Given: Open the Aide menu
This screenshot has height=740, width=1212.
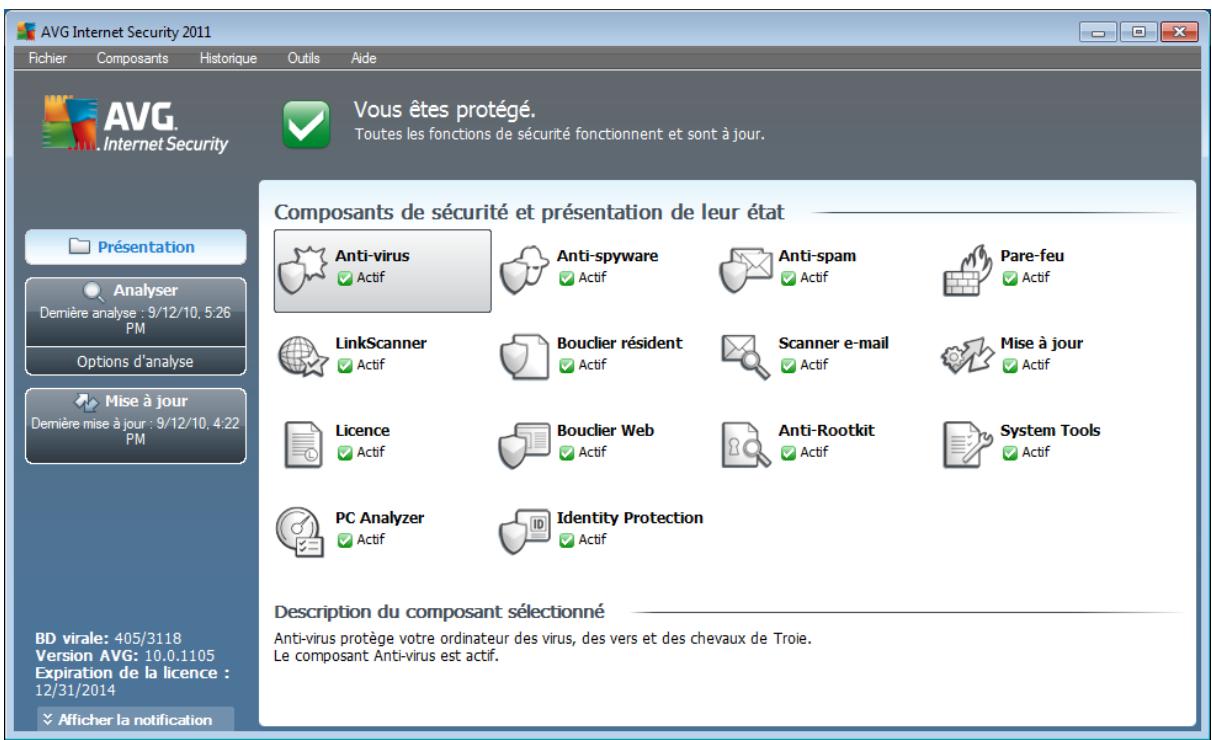Looking at the screenshot, I should click(x=362, y=59).
